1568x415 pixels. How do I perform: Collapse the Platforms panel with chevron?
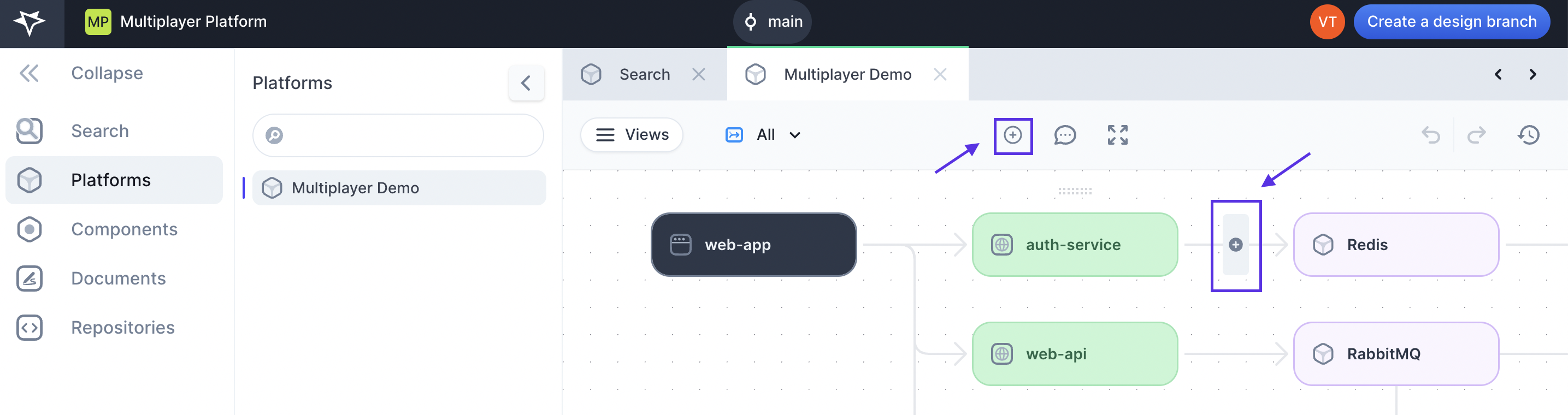coord(527,83)
